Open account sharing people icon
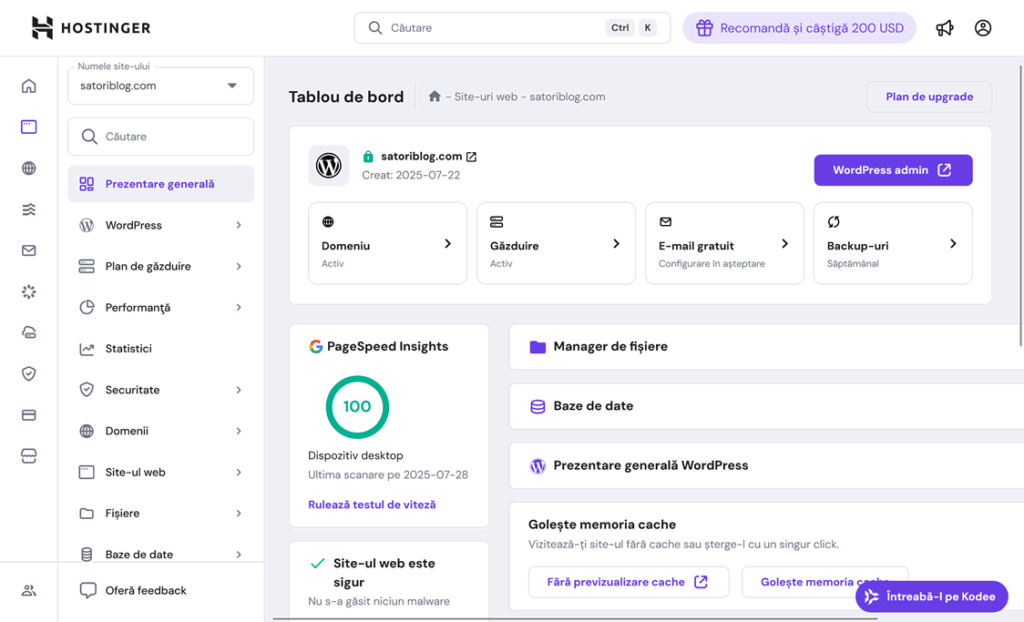The image size is (1024, 622). click(x=29, y=591)
